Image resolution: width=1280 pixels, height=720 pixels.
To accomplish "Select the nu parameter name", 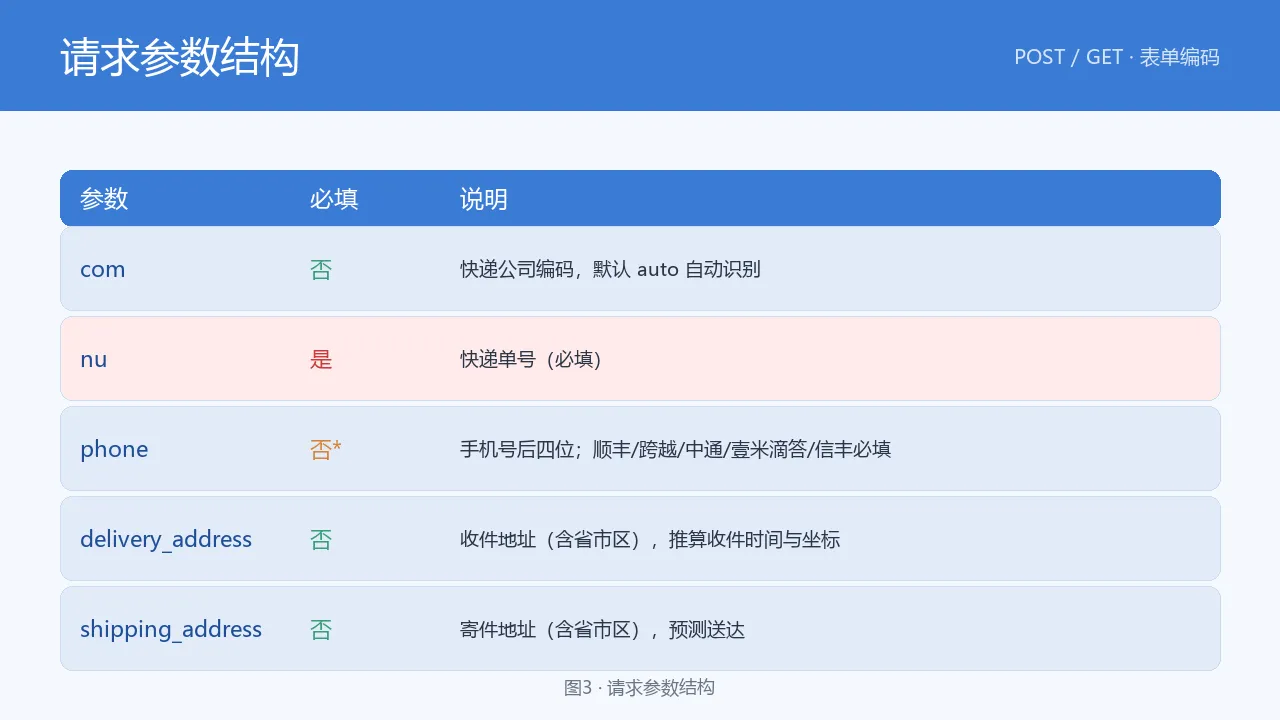I will pyautogui.click(x=93, y=359).
